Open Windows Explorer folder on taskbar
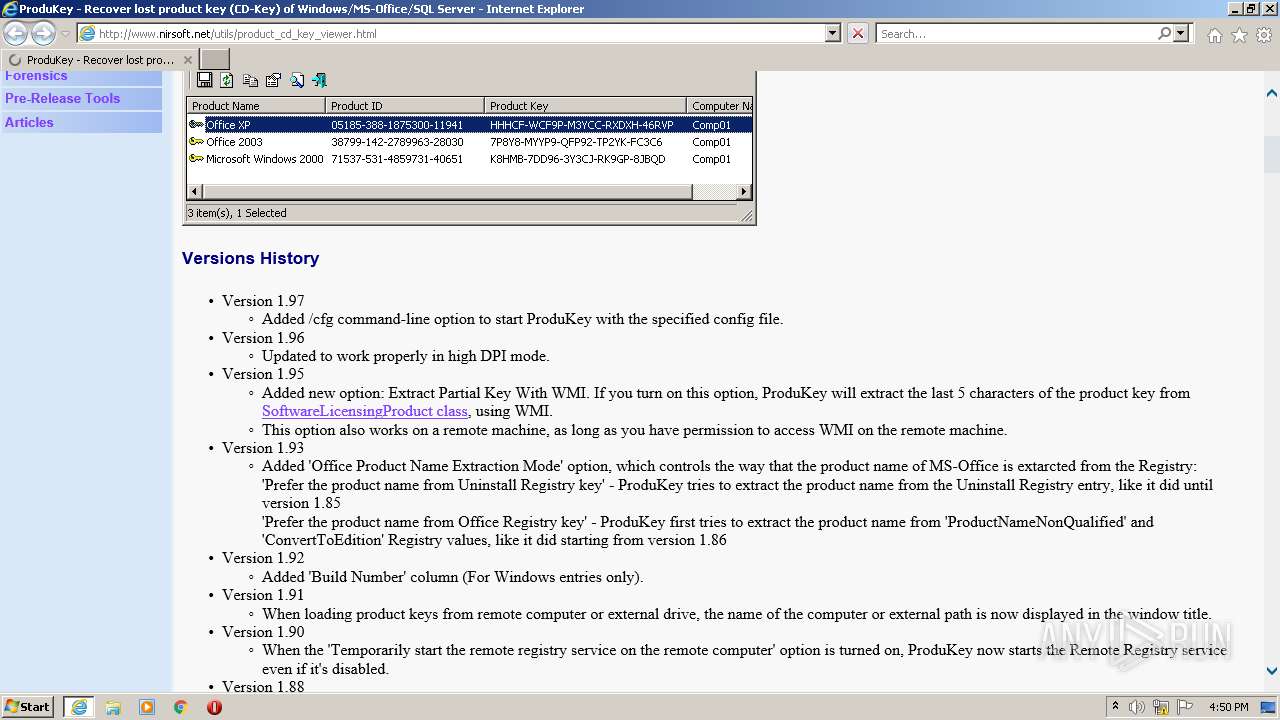 pos(113,707)
